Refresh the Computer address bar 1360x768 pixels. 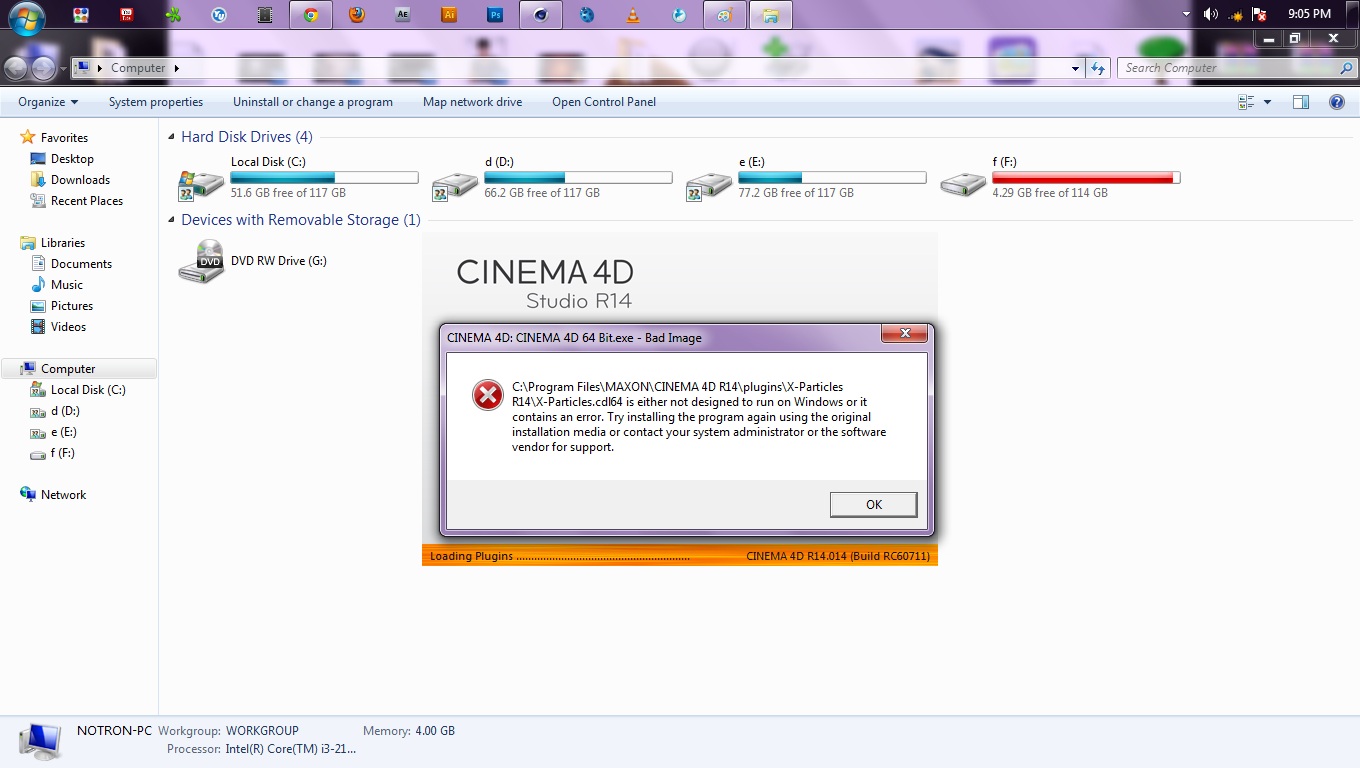(x=1098, y=68)
